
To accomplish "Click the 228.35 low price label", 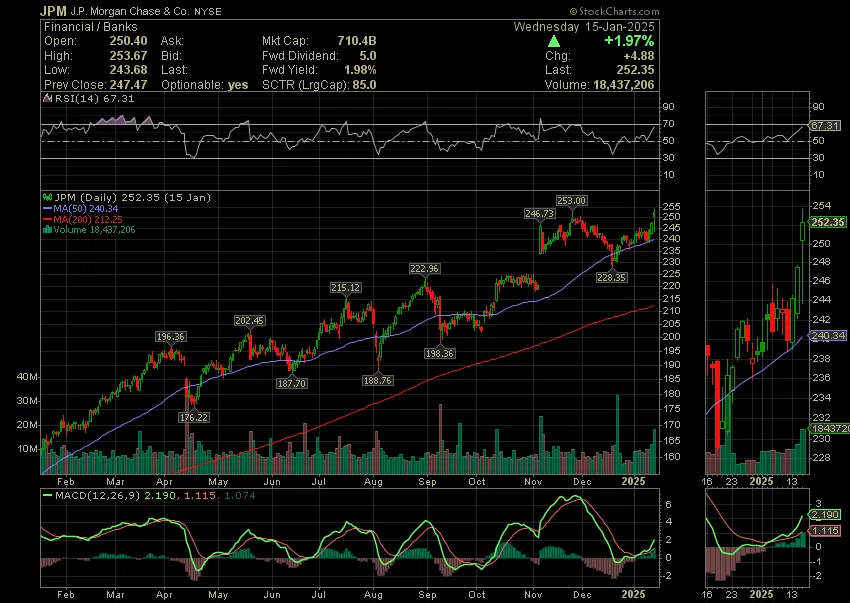I will point(611,278).
